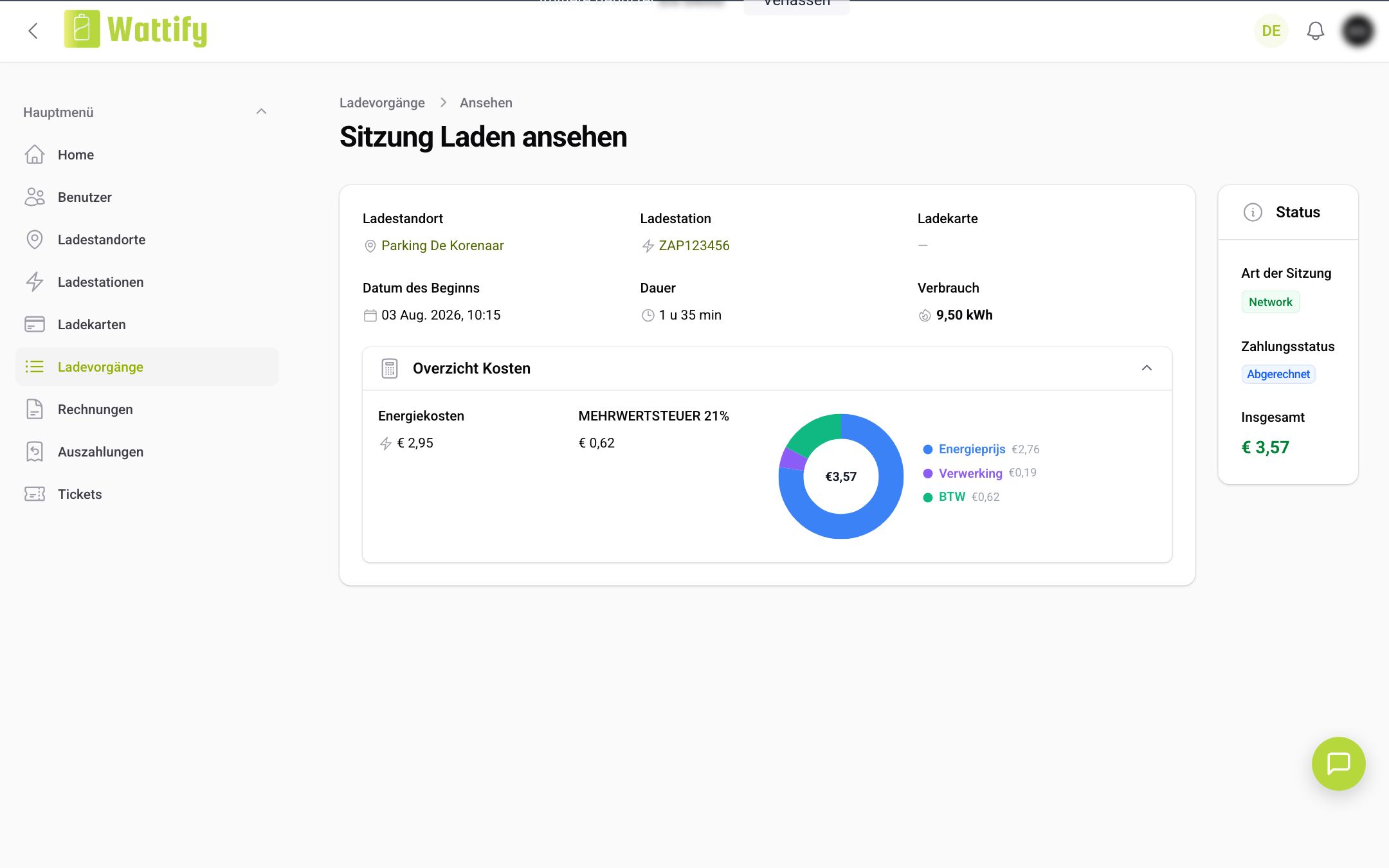Click the calendar icon beside 03 Aug. 2026
Viewport: 1389px width, 868px height.
coord(370,315)
